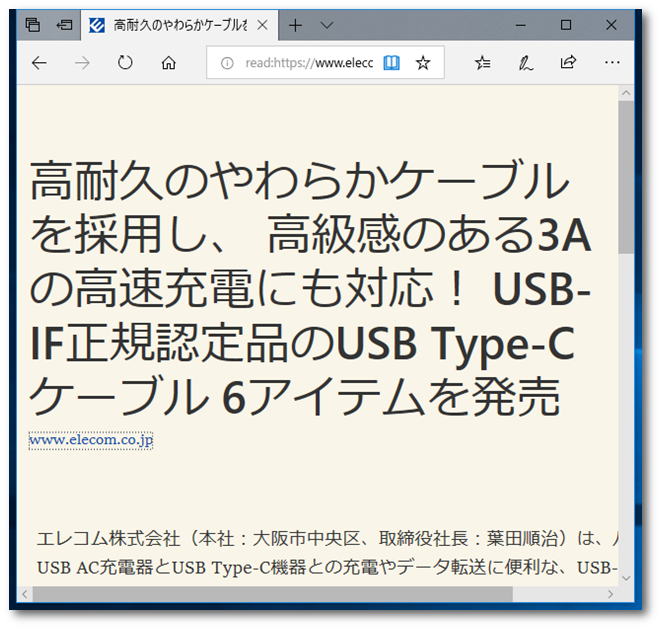
Task: Click the scroll down arrow
Action: point(626,578)
